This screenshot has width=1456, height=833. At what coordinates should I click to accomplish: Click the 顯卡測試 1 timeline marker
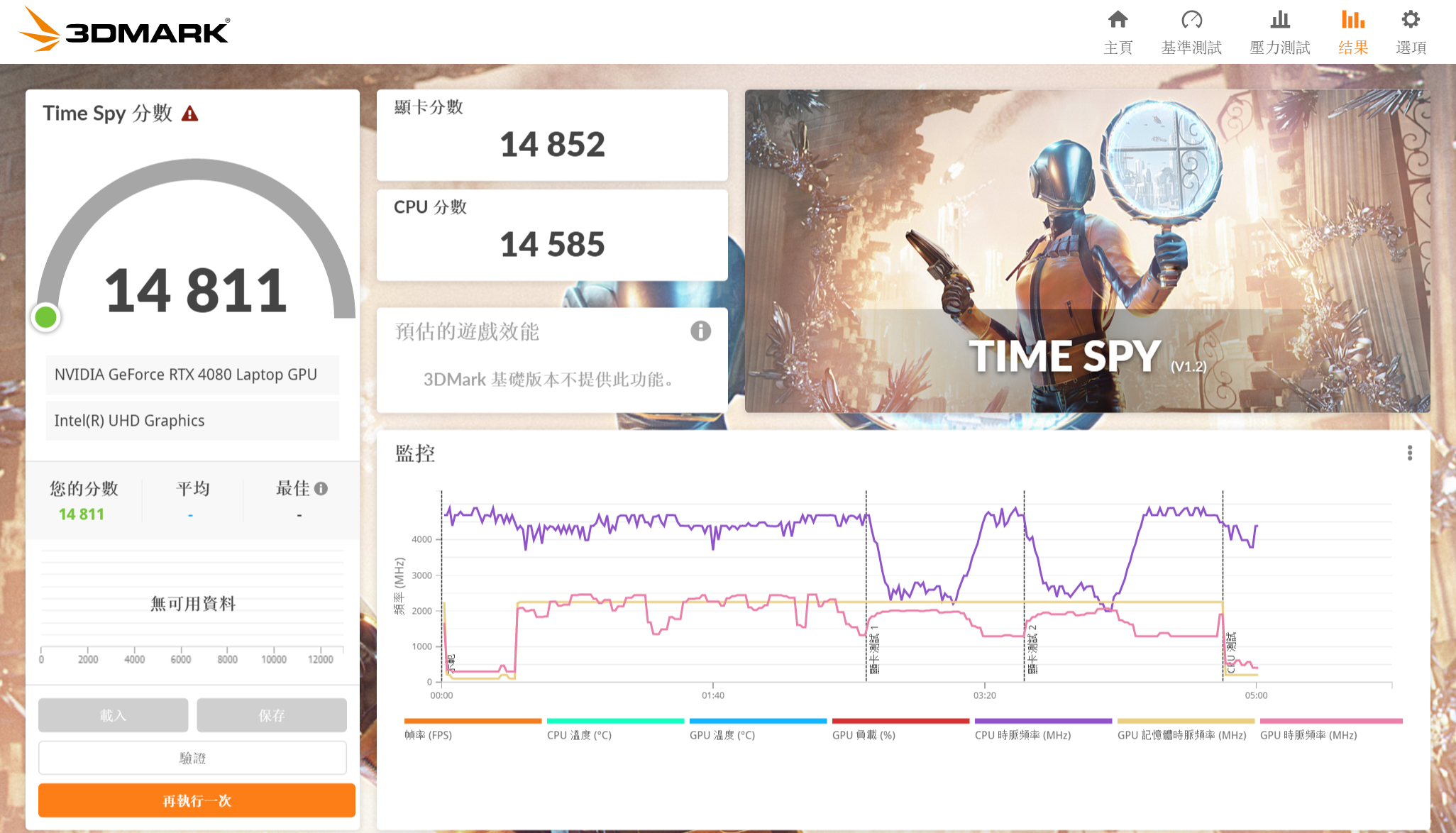tap(874, 649)
